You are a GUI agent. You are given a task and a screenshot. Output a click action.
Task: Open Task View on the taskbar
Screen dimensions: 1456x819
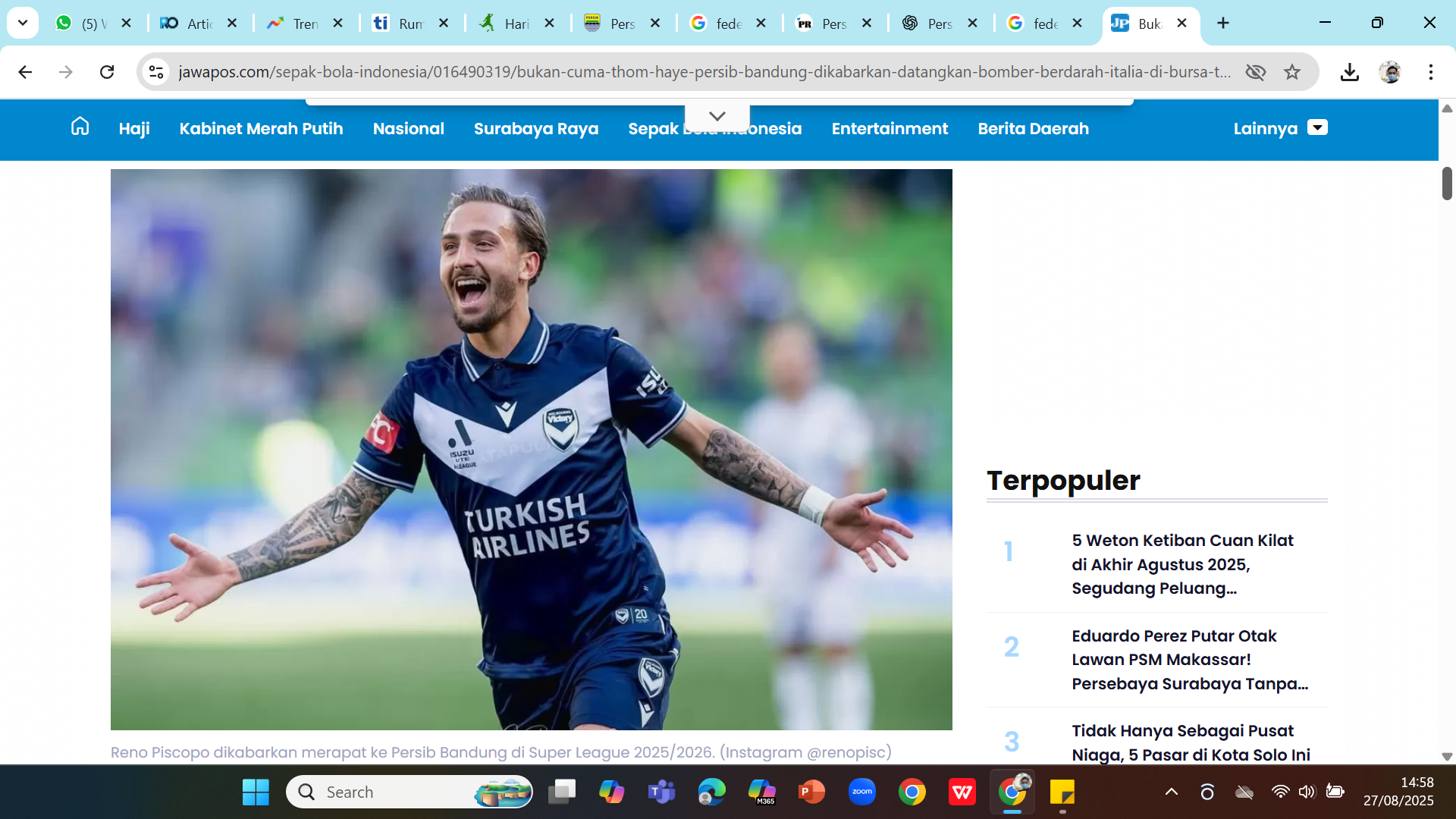click(562, 792)
